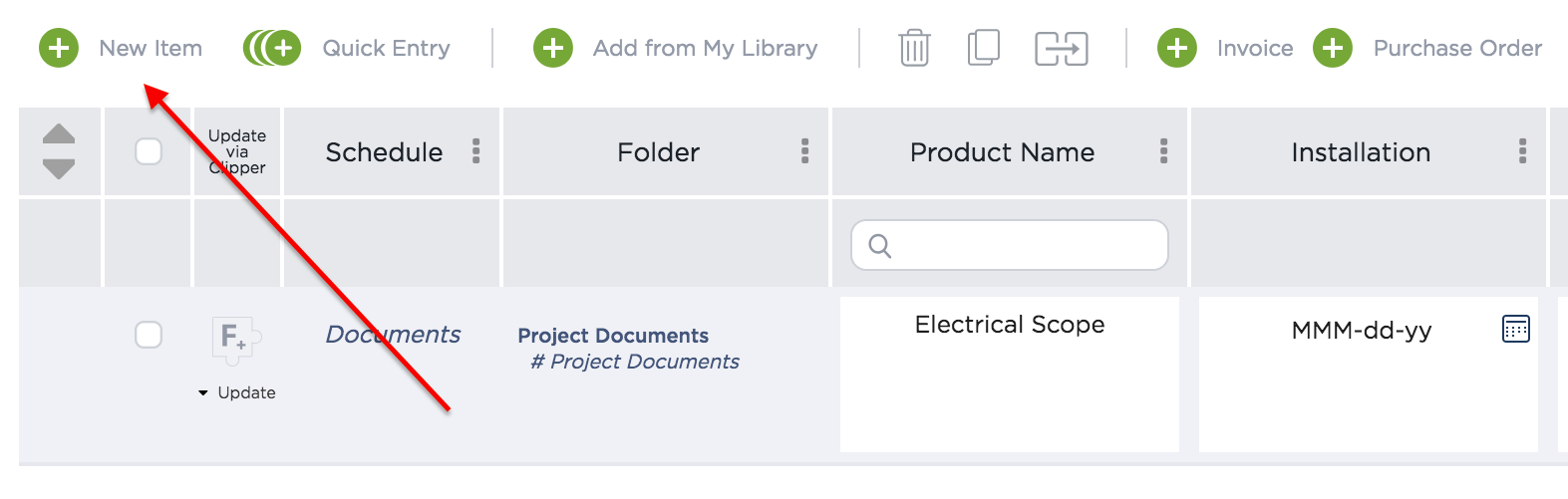Focus the Product Name search field
1568x499 pixels.
1009,245
